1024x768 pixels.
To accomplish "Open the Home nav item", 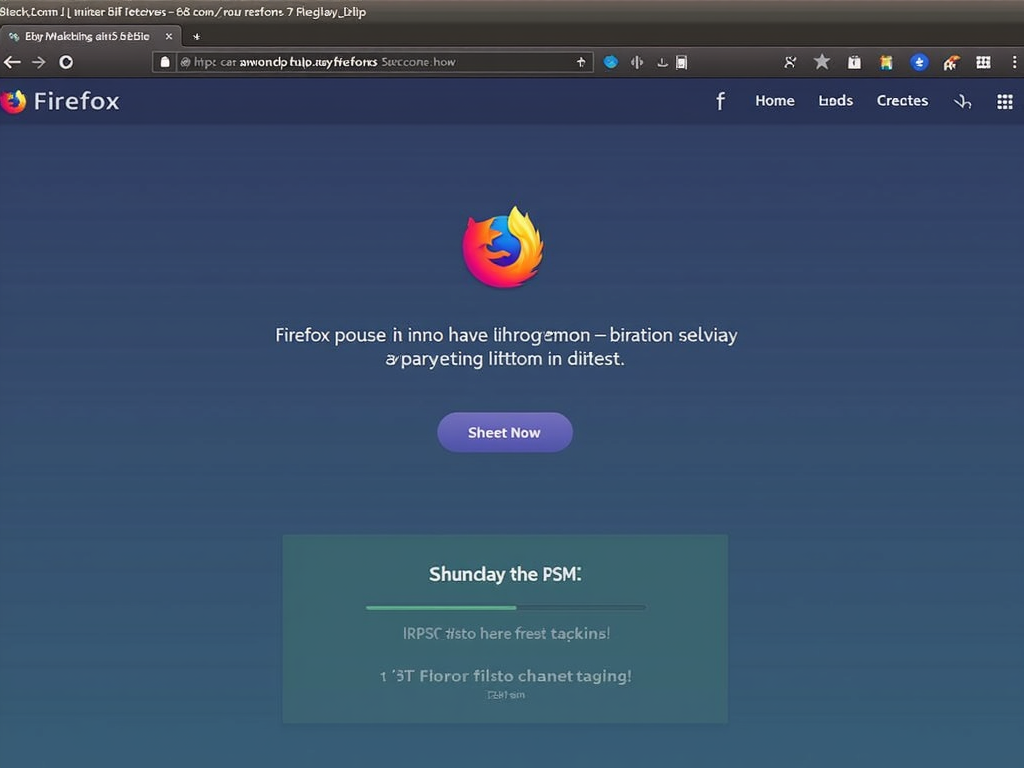I will pos(775,101).
